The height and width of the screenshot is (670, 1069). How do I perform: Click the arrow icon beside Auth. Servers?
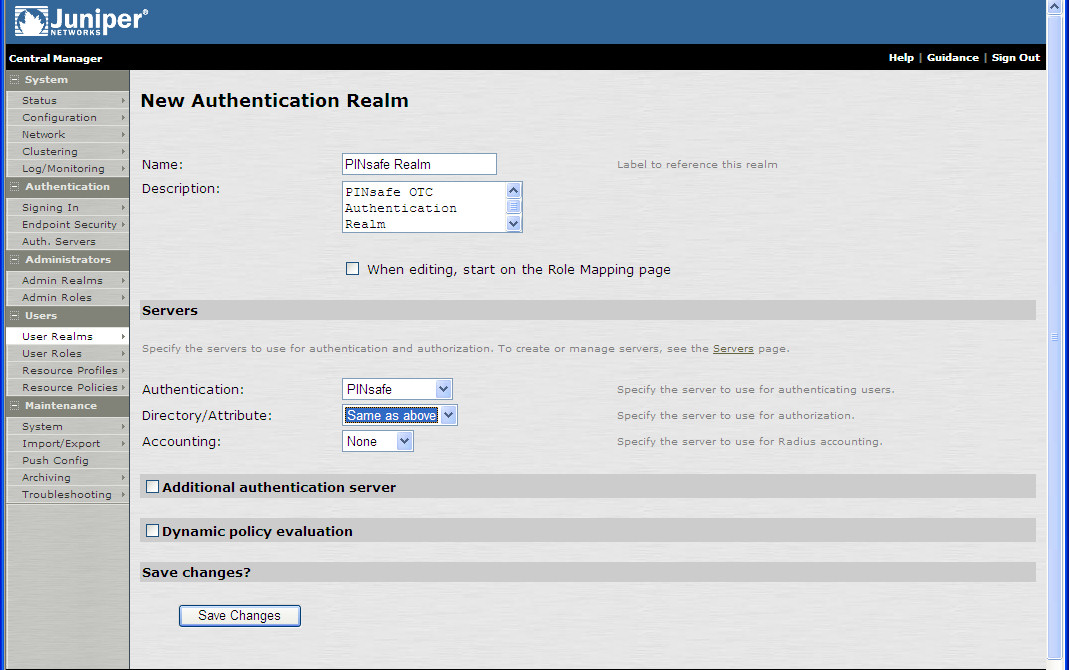tap(123, 241)
